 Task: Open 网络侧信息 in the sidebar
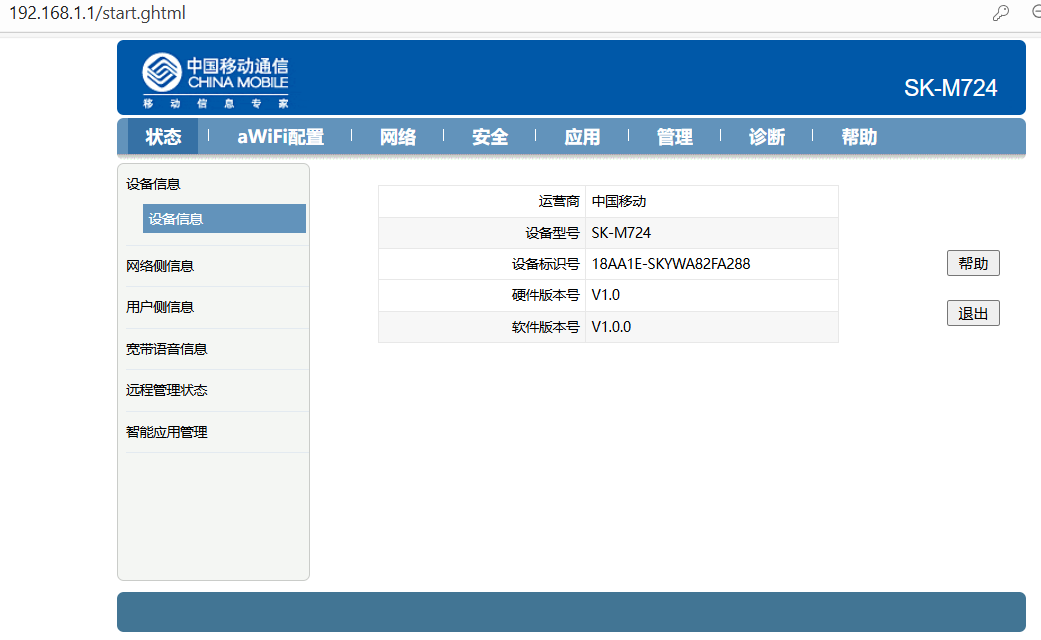160,266
